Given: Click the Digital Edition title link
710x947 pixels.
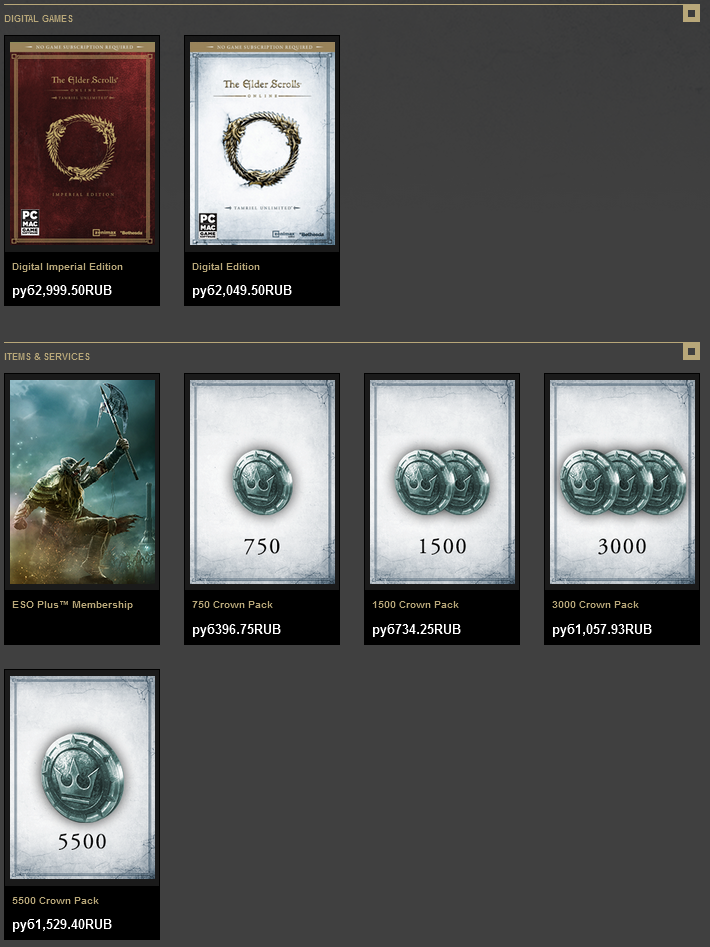Looking at the screenshot, I should click(x=226, y=266).
